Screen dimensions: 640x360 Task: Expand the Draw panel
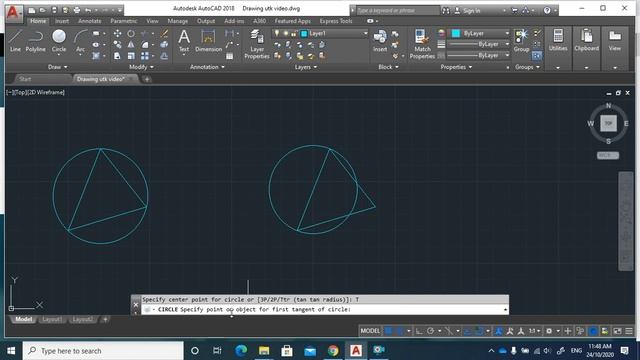pyautogui.click(x=58, y=67)
